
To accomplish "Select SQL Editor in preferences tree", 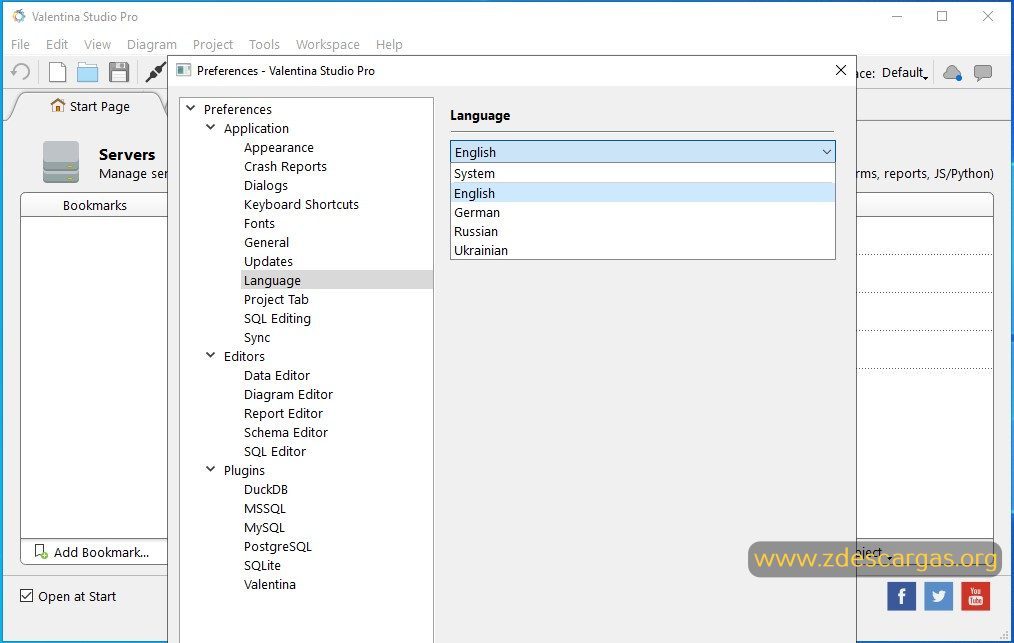I will click(x=275, y=451).
